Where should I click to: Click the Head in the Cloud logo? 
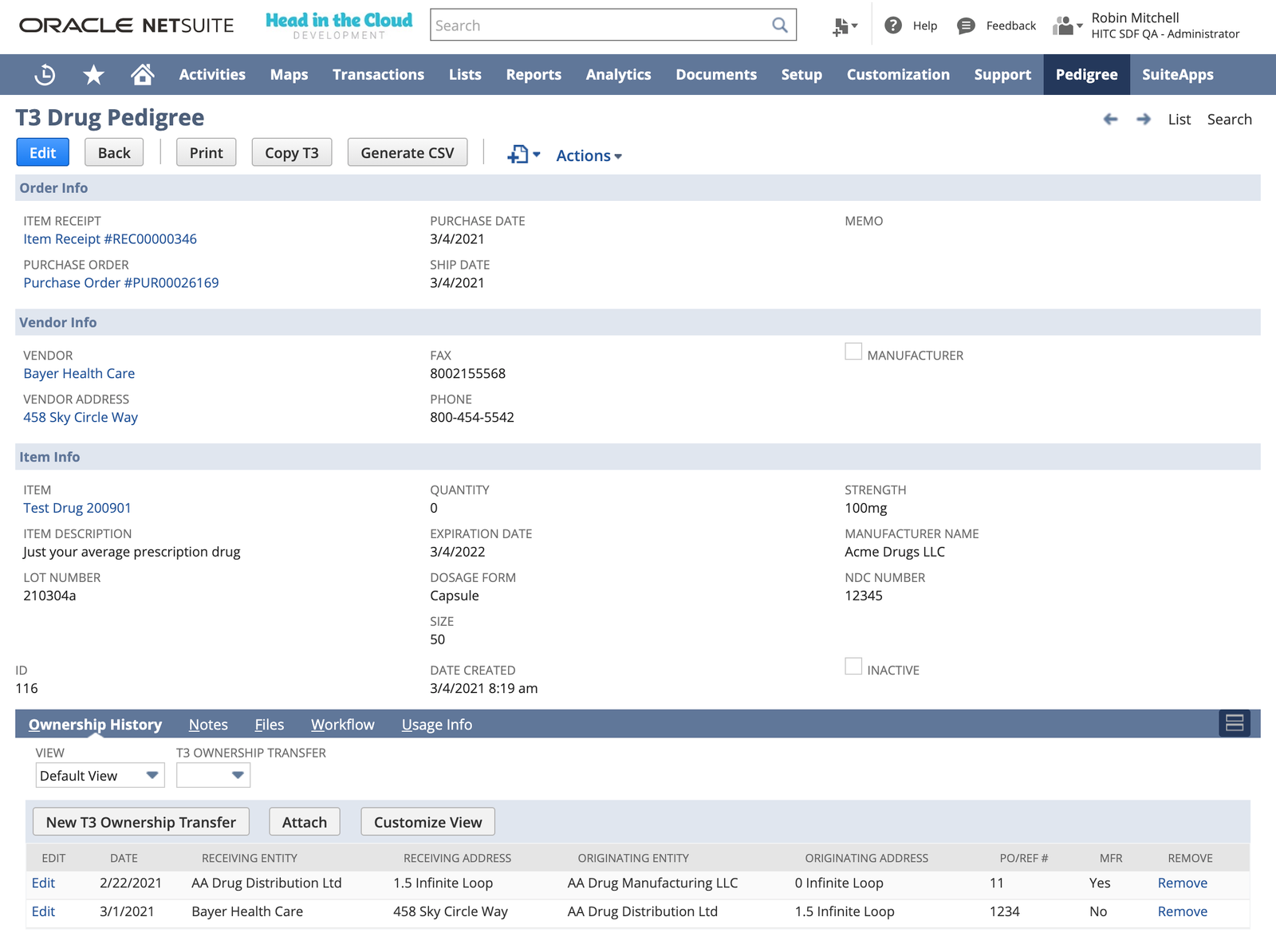[339, 26]
